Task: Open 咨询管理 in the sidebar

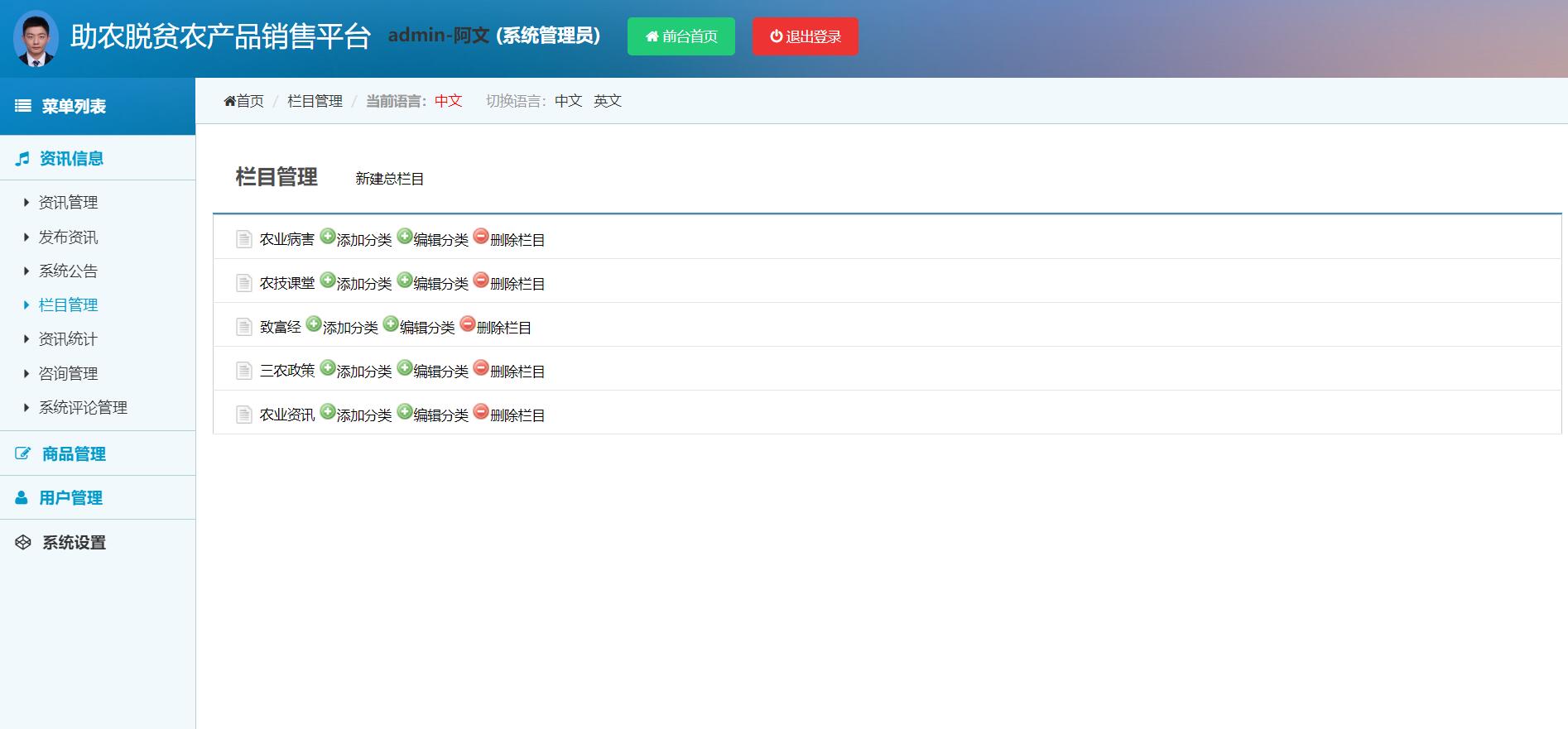Action: pos(68,373)
